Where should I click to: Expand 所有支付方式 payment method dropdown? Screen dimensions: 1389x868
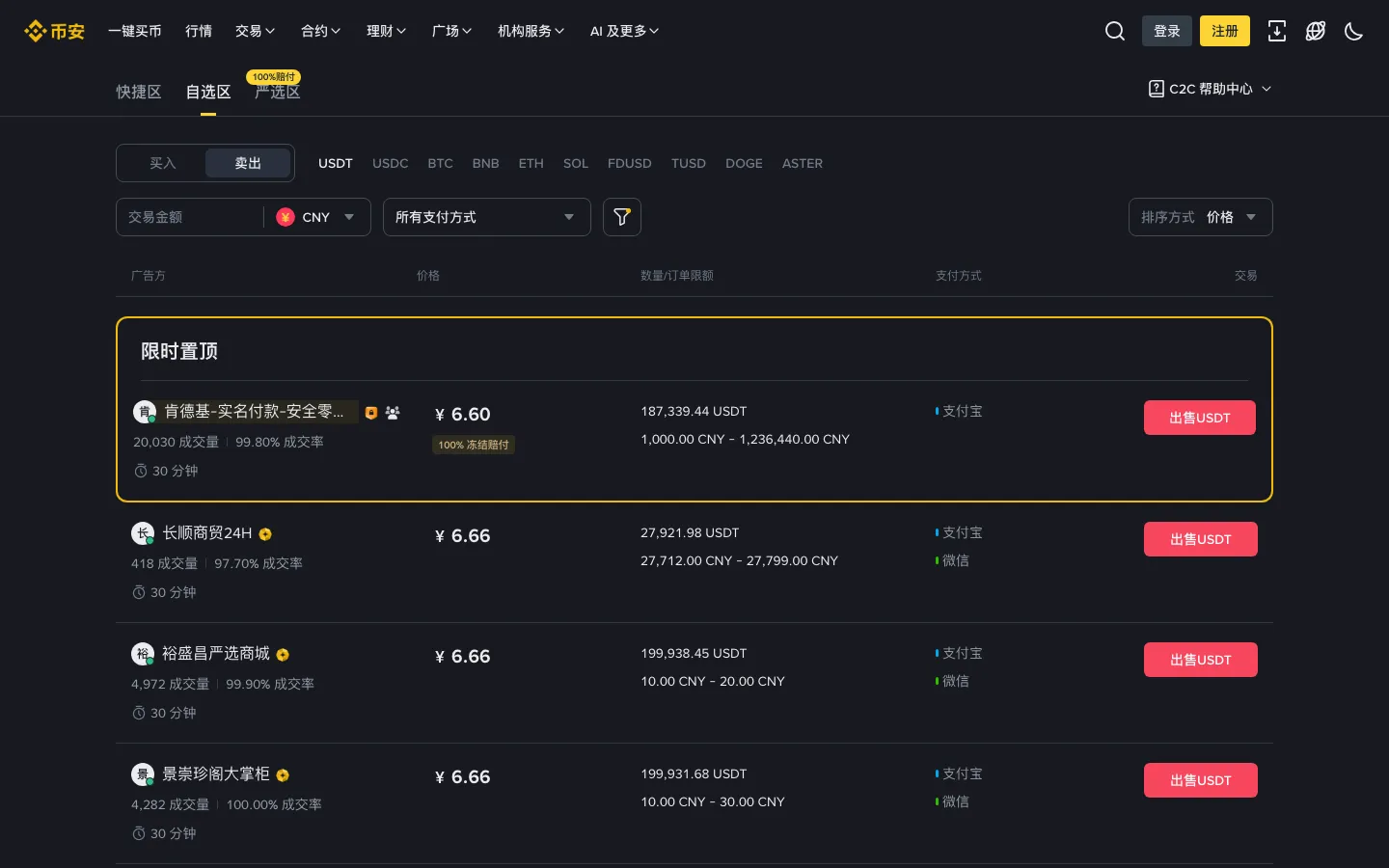pos(487,217)
